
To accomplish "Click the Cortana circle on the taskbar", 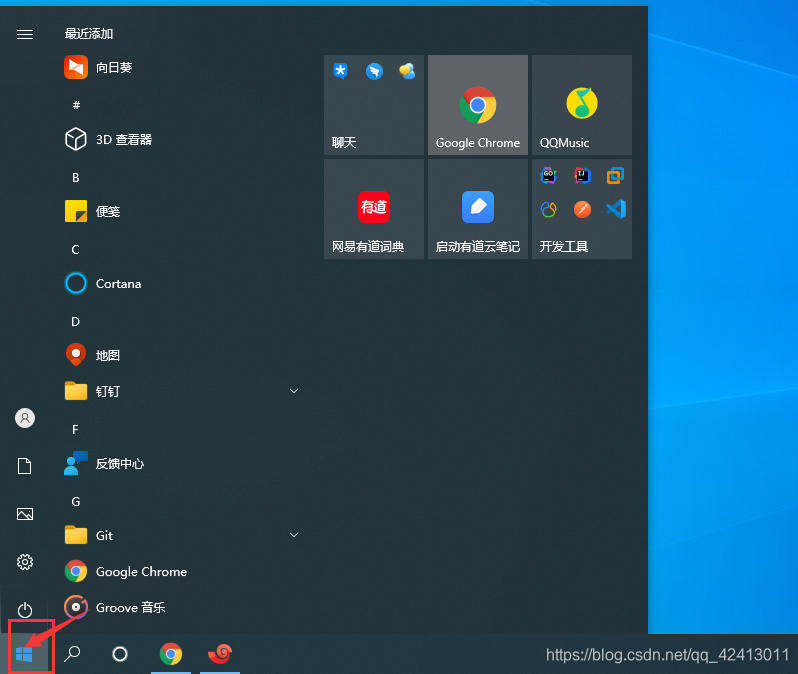I will pos(120,654).
